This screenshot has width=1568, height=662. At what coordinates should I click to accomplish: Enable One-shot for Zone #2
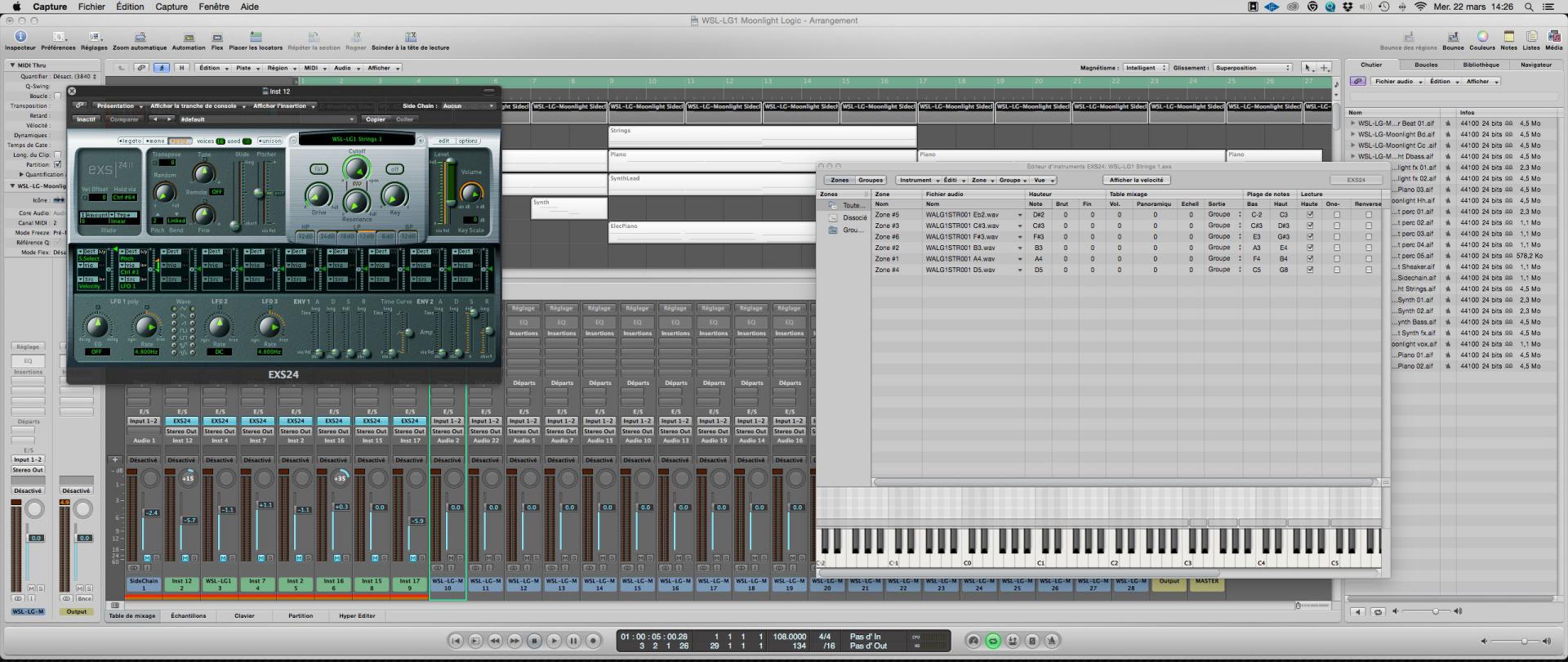1336,248
